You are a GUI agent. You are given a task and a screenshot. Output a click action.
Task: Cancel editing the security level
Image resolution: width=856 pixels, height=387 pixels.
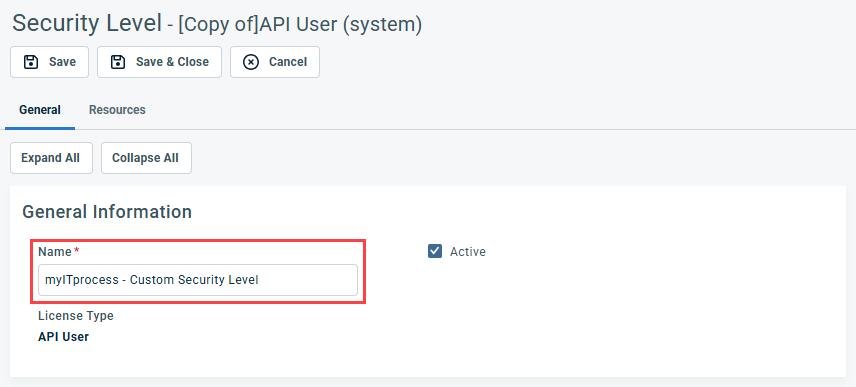(275, 62)
